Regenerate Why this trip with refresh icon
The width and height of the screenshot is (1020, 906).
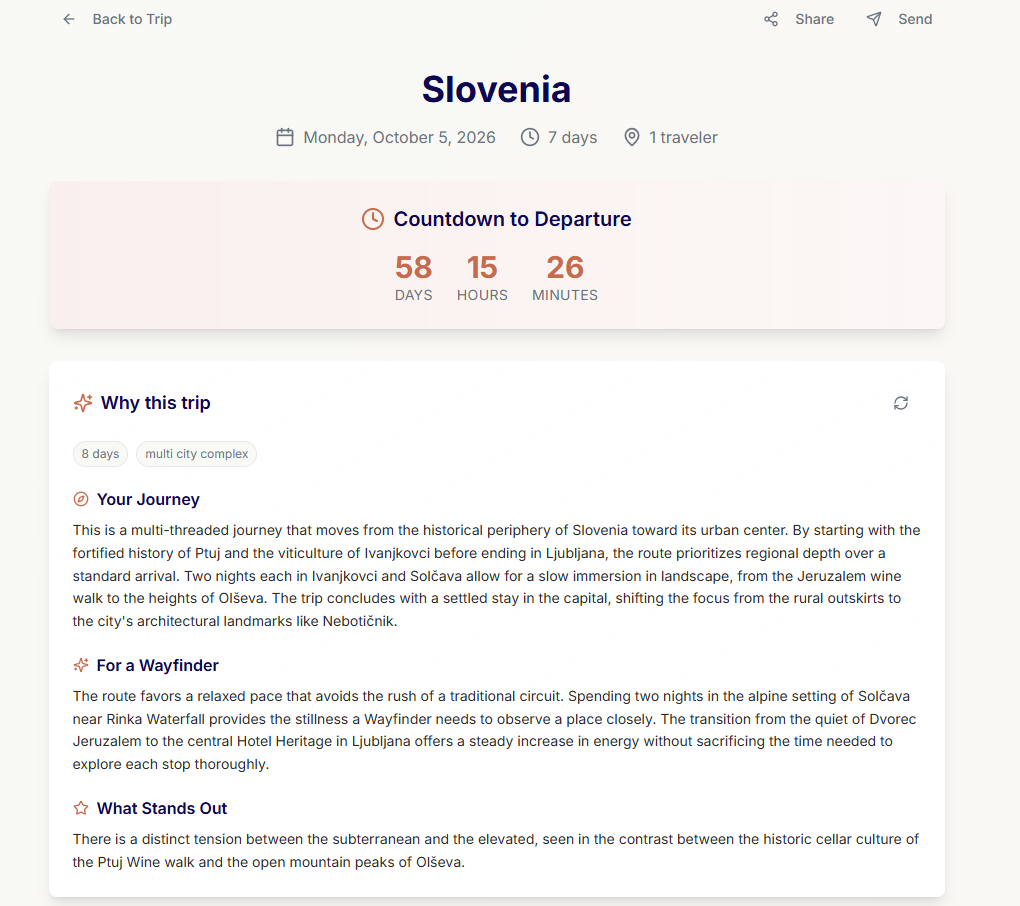[901, 403]
